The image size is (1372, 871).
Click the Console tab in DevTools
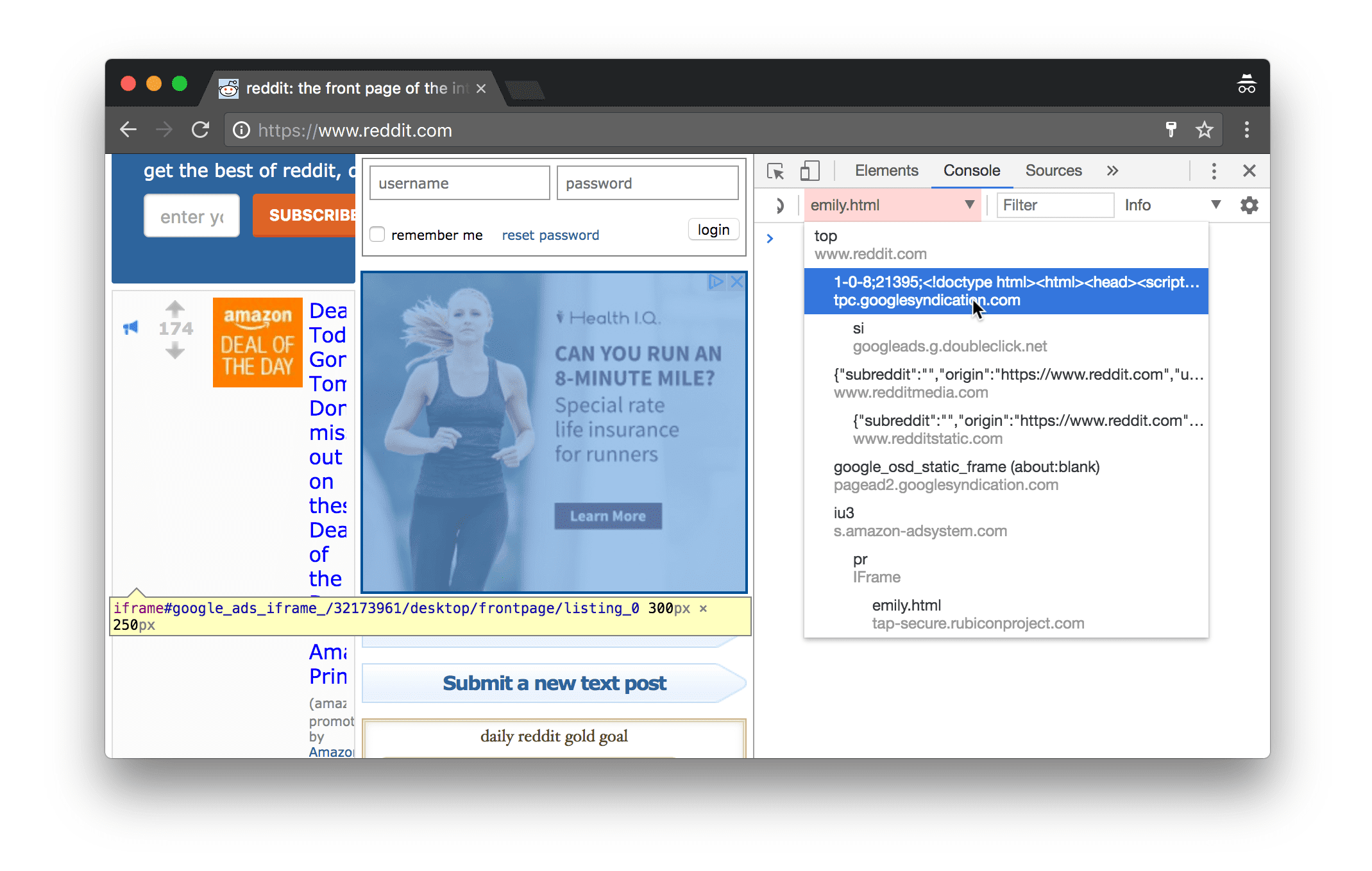pyautogui.click(x=971, y=171)
